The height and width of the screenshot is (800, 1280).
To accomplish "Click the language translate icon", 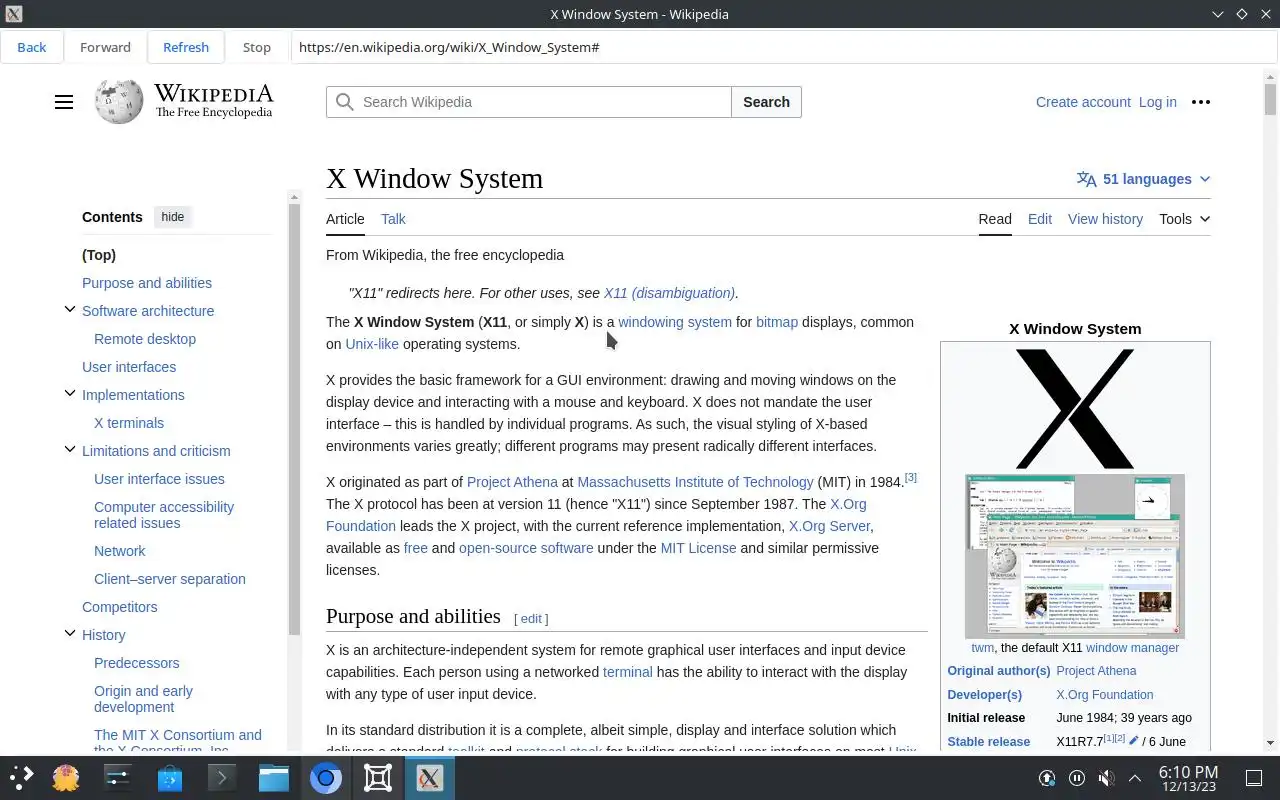I will pos(1086,179).
